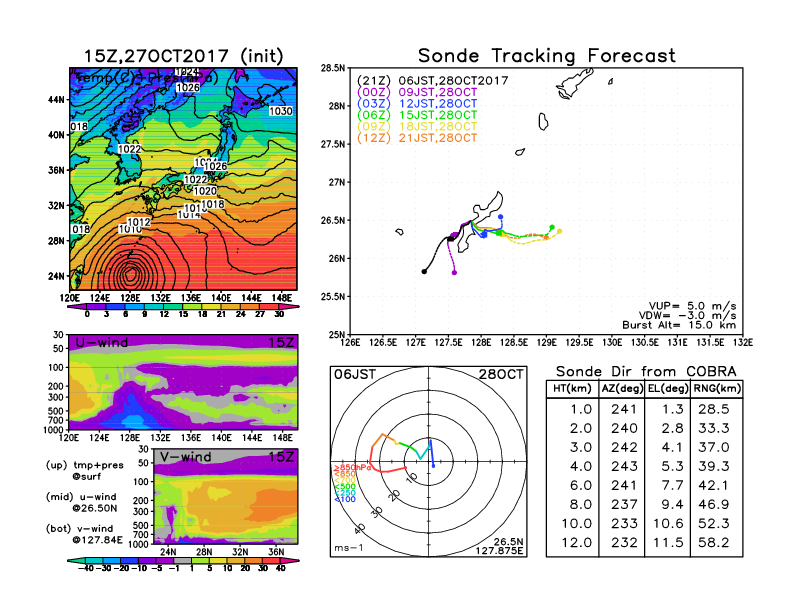Click the green '<500' hodograph legend entry
This screenshot has height=612, width=792.
[x=344, y=487]
